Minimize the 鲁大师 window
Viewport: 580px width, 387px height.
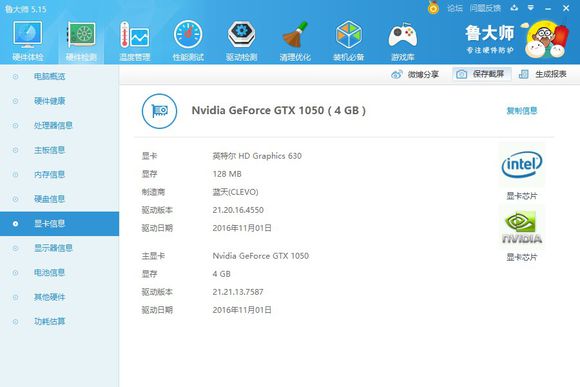pyautogui.click(x=548, y=8)
